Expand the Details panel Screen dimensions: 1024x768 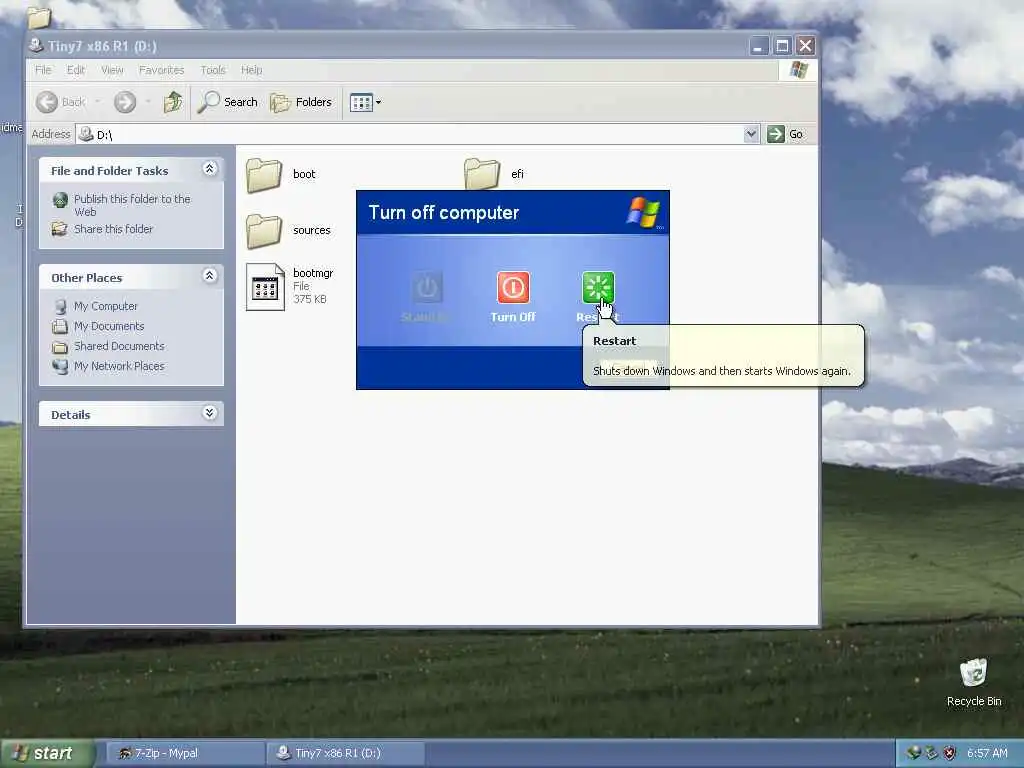210,413
